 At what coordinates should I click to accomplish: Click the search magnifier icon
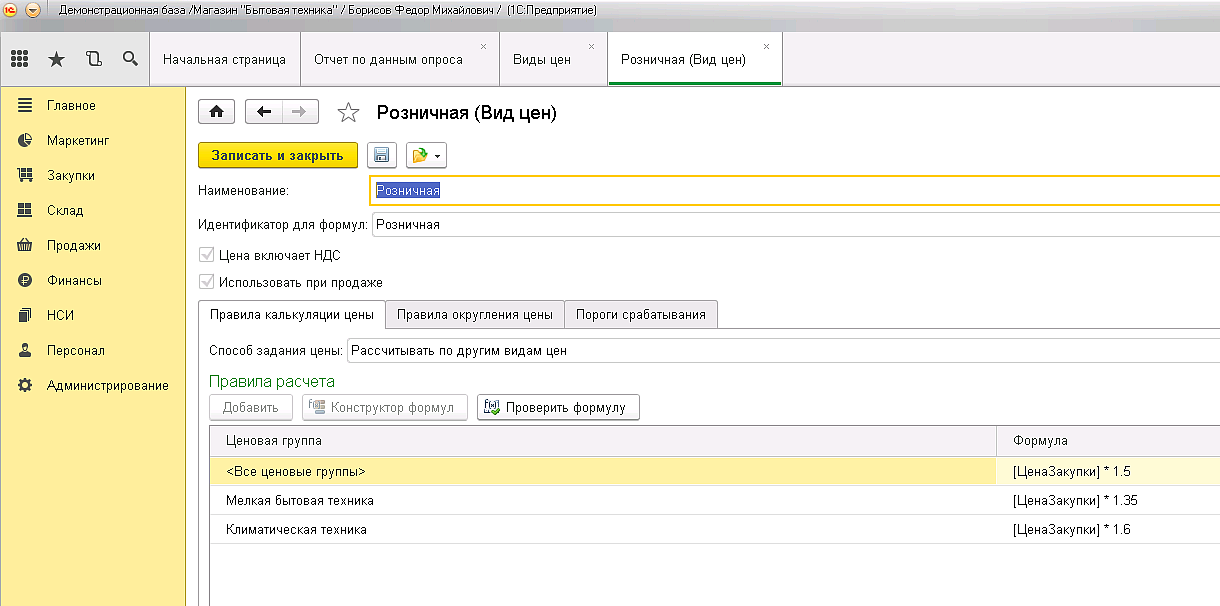[x=130, y=59]
